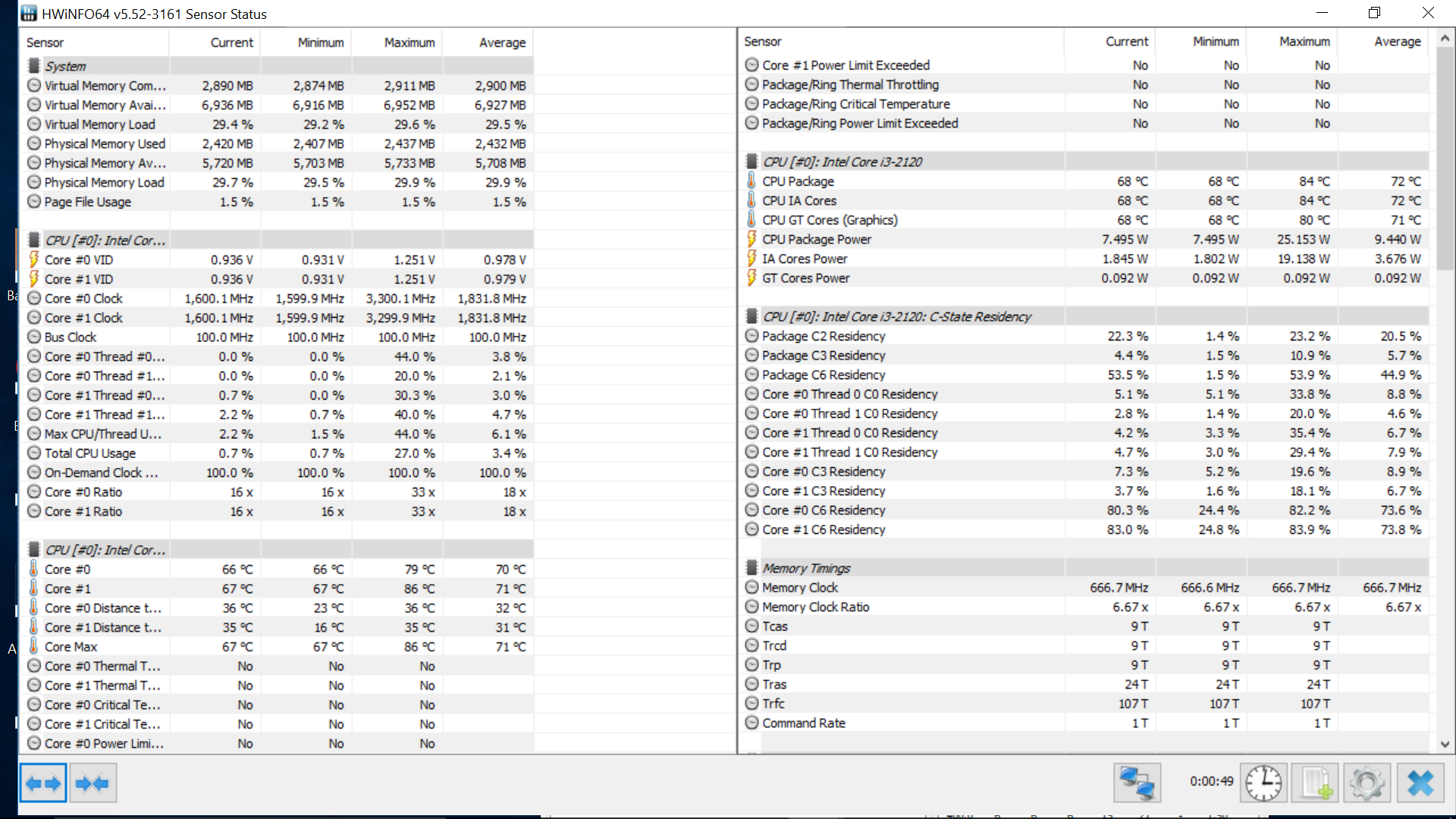Select Core #1 Power Limit Exceeded row
The height and width of the screenshot is (819, 1456).
click(x=1084, y=65)
